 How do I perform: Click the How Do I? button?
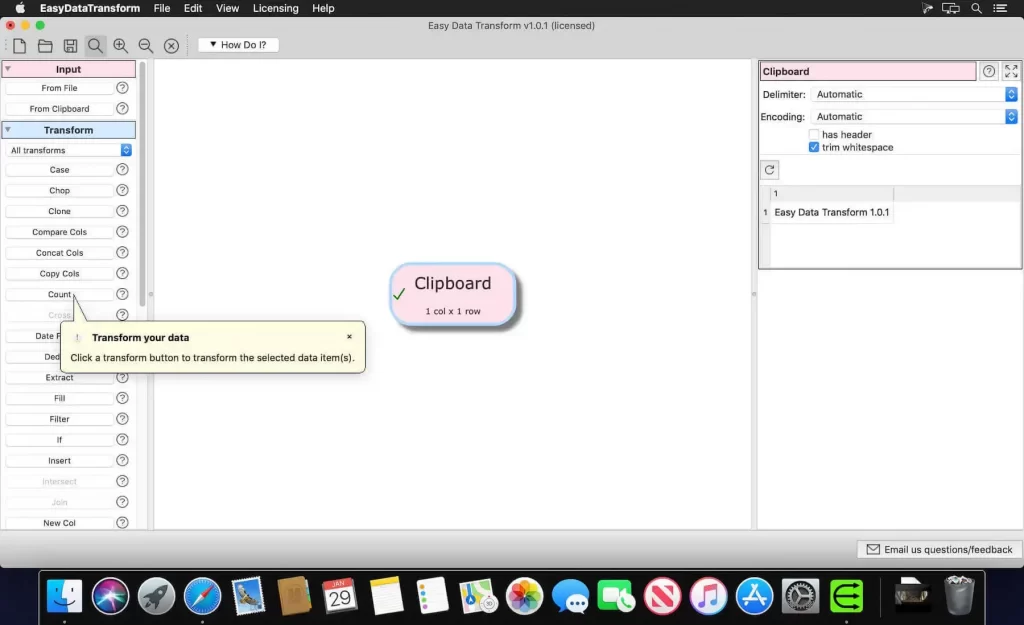[237, 44]
